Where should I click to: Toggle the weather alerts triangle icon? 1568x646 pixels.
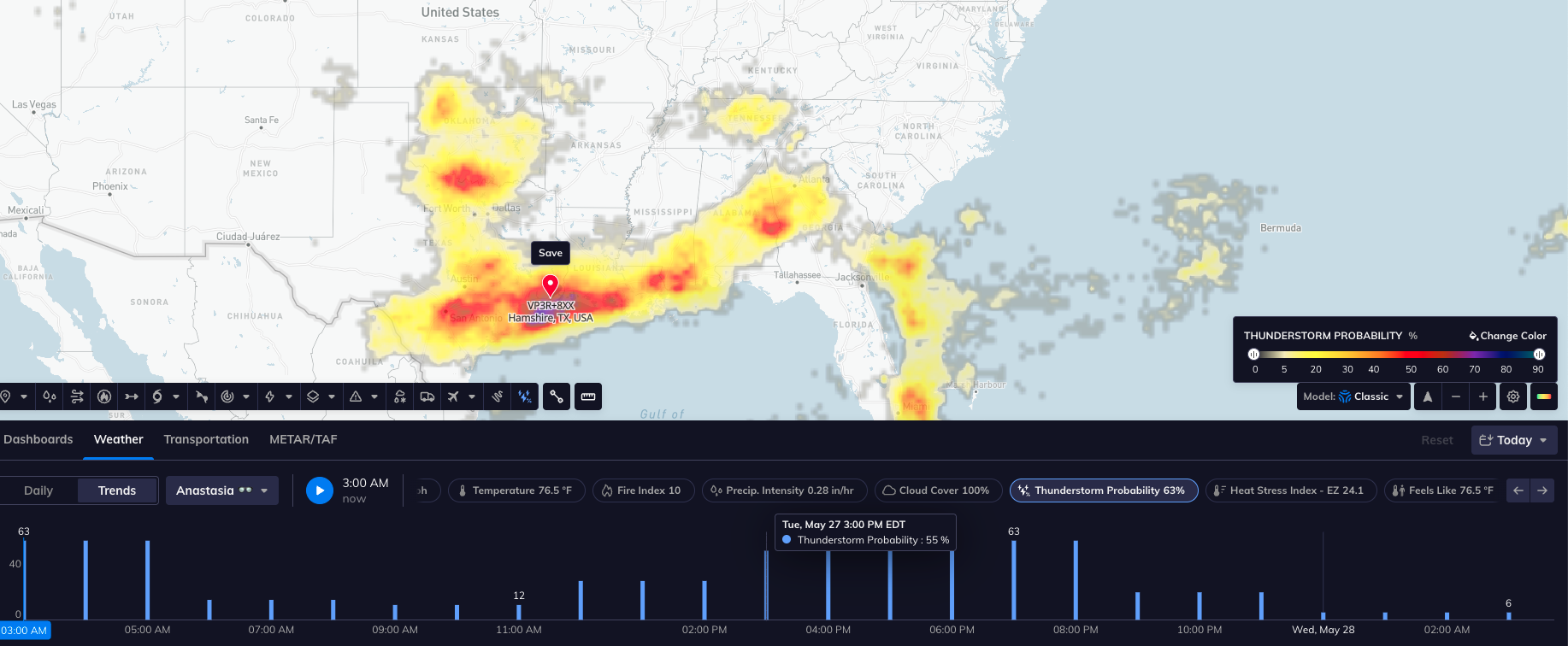356,396
